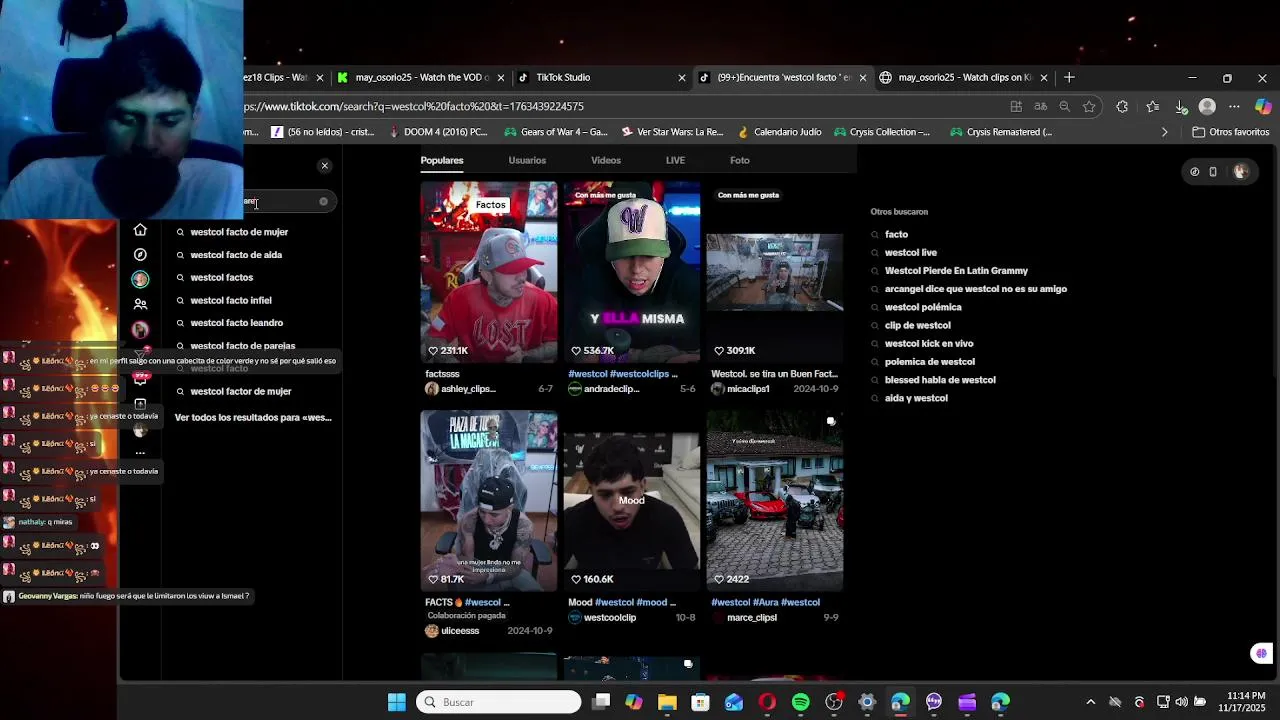Open the TikTok coins icon at top right

pyautogui.click(x=1194, y=172)
